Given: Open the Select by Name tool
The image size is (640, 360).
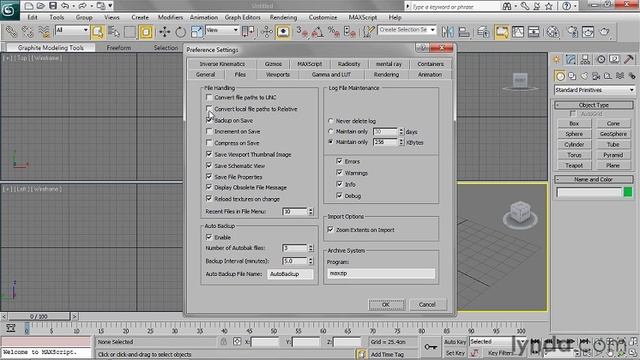Looking at the screenshot, I should pyautogui.click(x=114, y=32).
